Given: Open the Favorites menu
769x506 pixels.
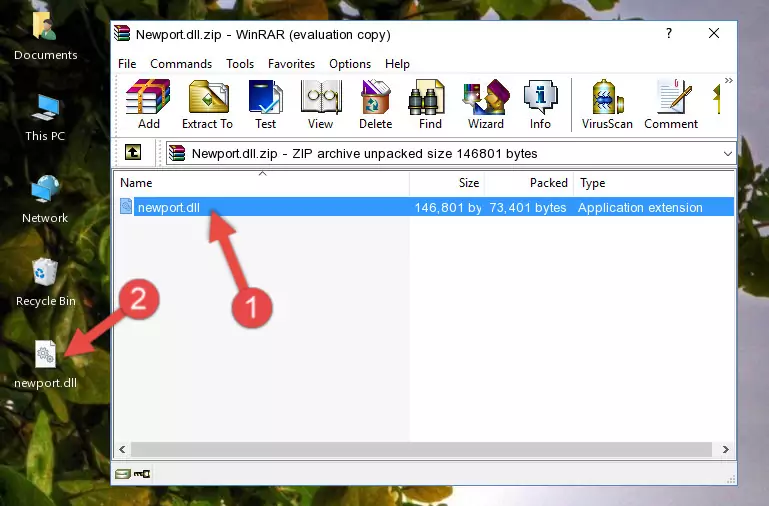Looking at the screenshot, I should pos(291,64).
